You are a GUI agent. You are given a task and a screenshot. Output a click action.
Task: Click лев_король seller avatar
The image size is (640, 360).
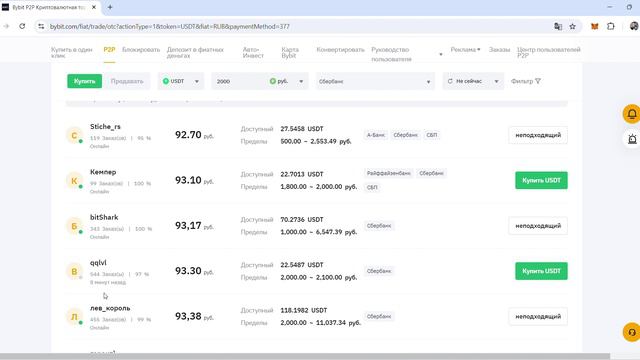pos(74,317)
